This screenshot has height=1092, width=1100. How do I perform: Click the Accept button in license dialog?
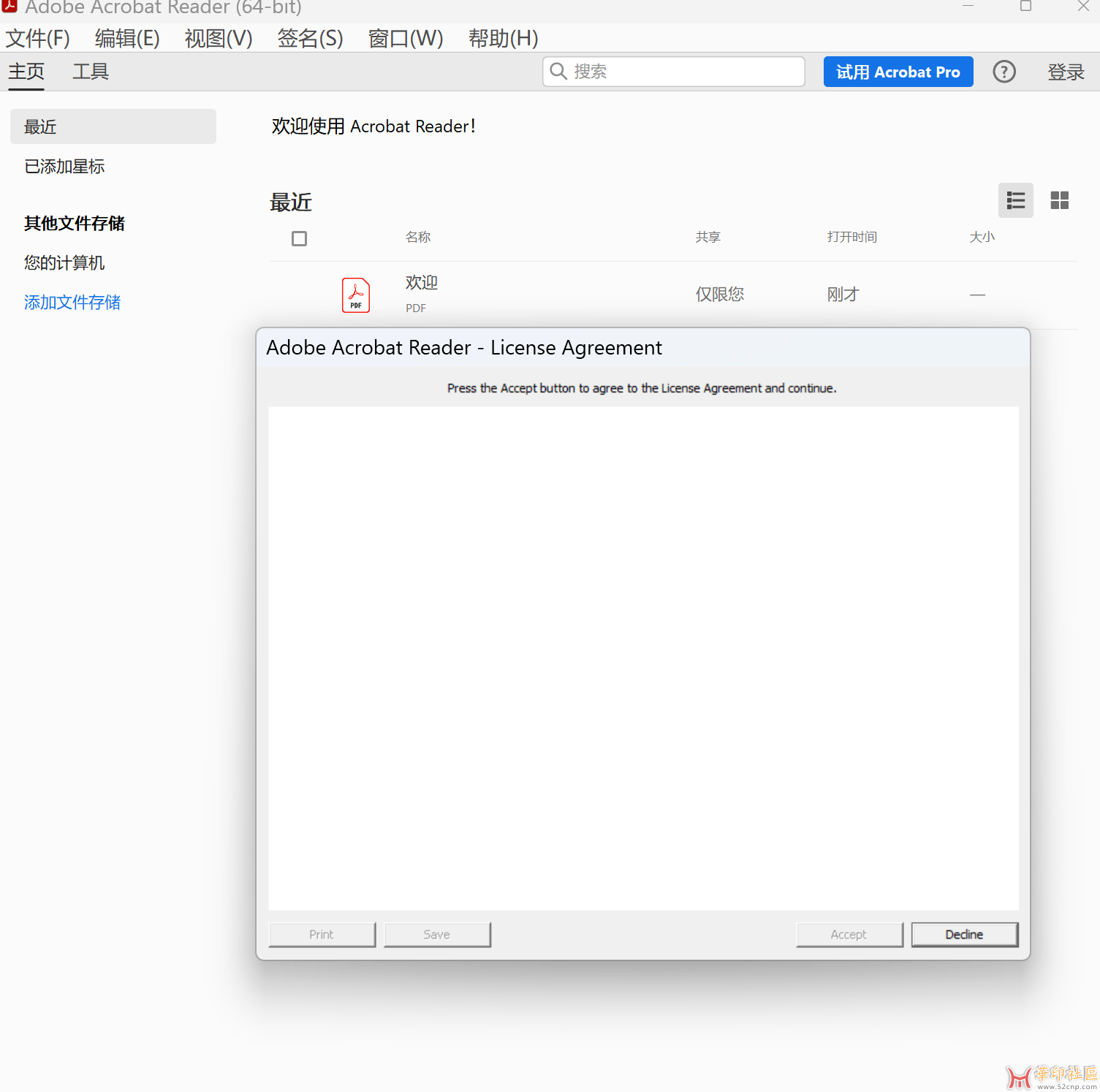point(849,935)
